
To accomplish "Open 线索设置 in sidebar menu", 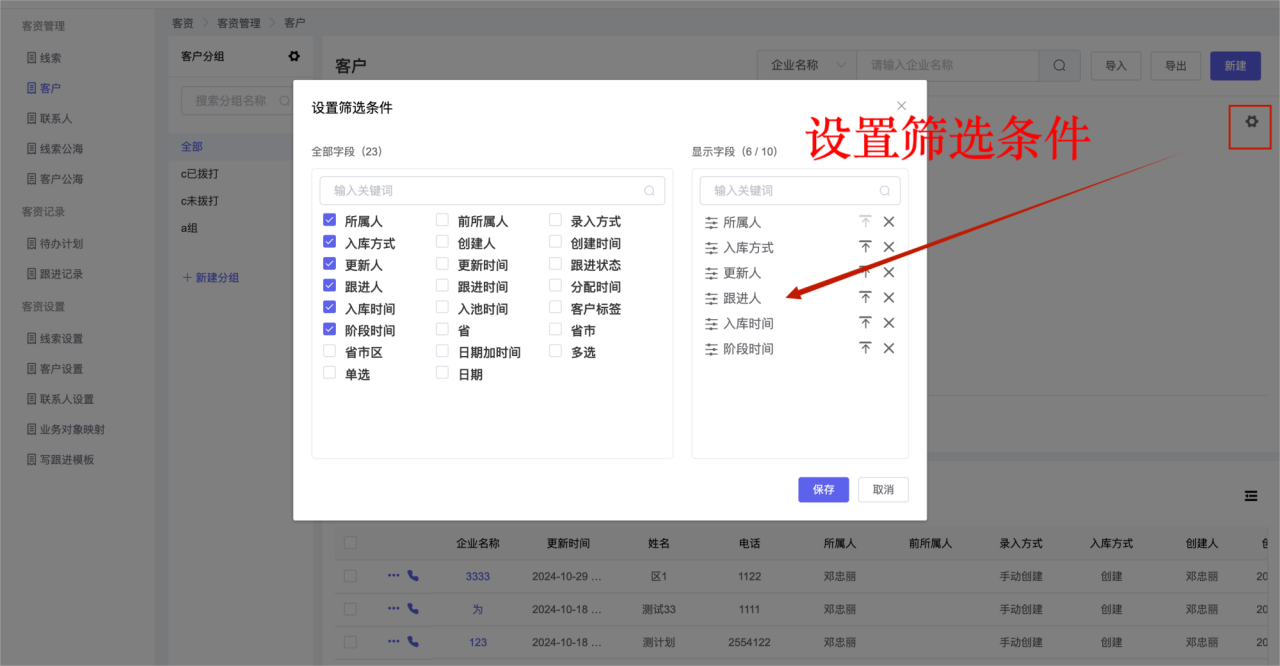I will coord(54,339).
